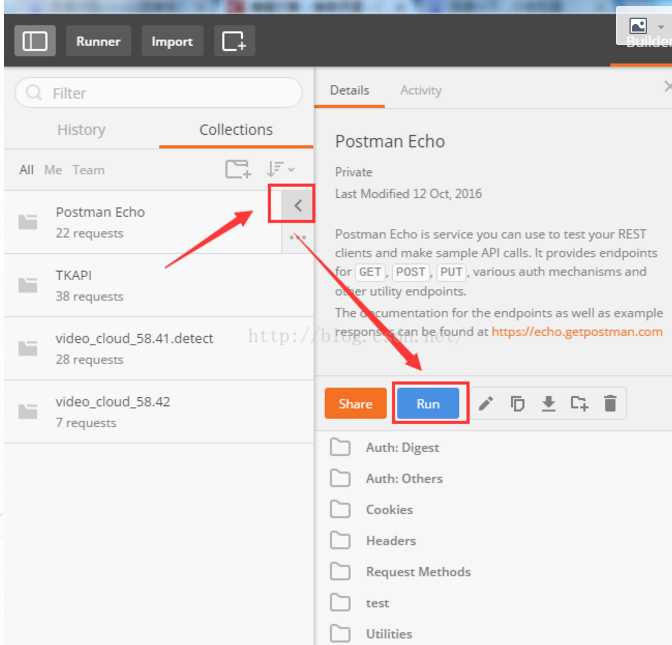Open Postman Echo more options ellipsis
The width and height of the screenshot is (672, 645).
[x=298, y=237]
